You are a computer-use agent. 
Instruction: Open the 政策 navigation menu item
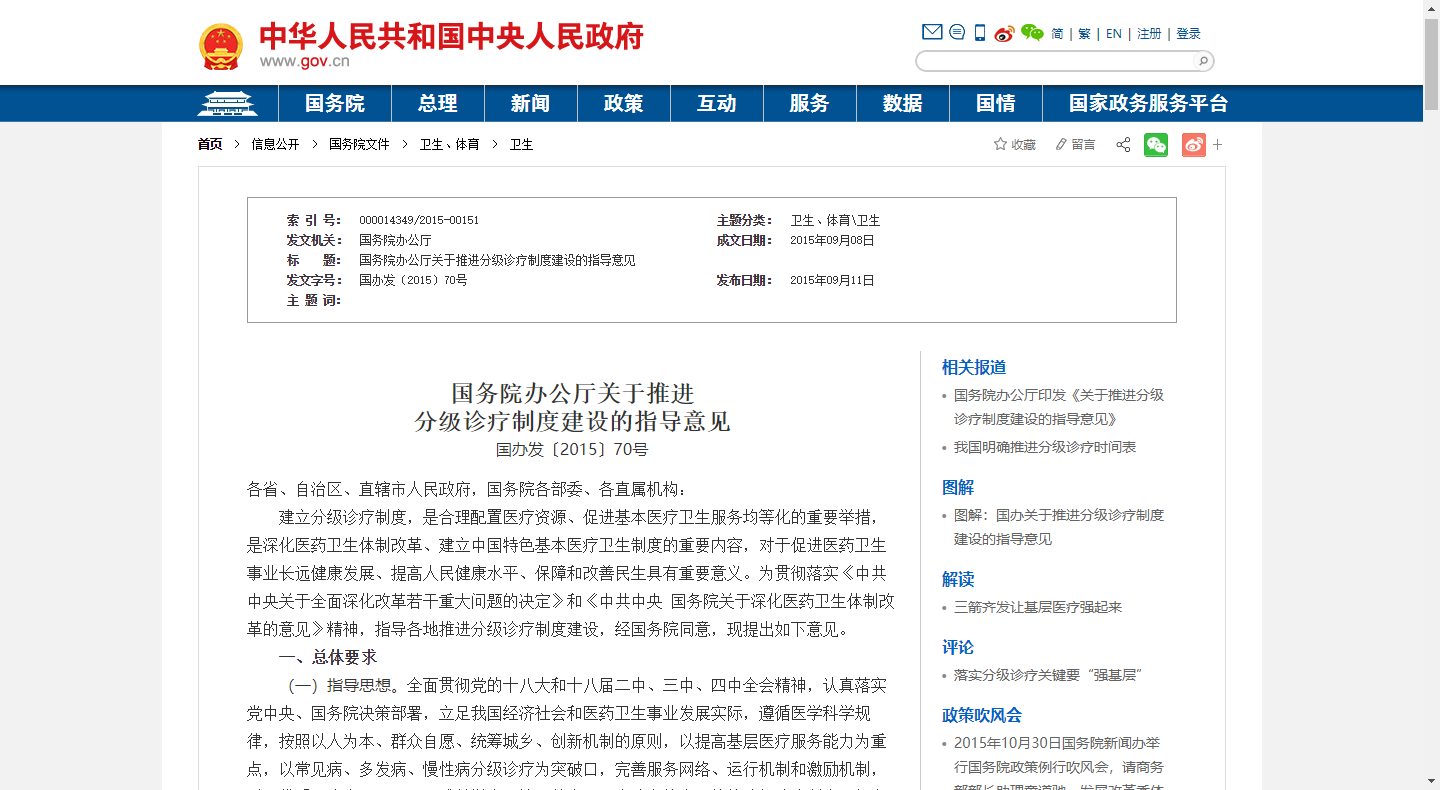(623, 103)
